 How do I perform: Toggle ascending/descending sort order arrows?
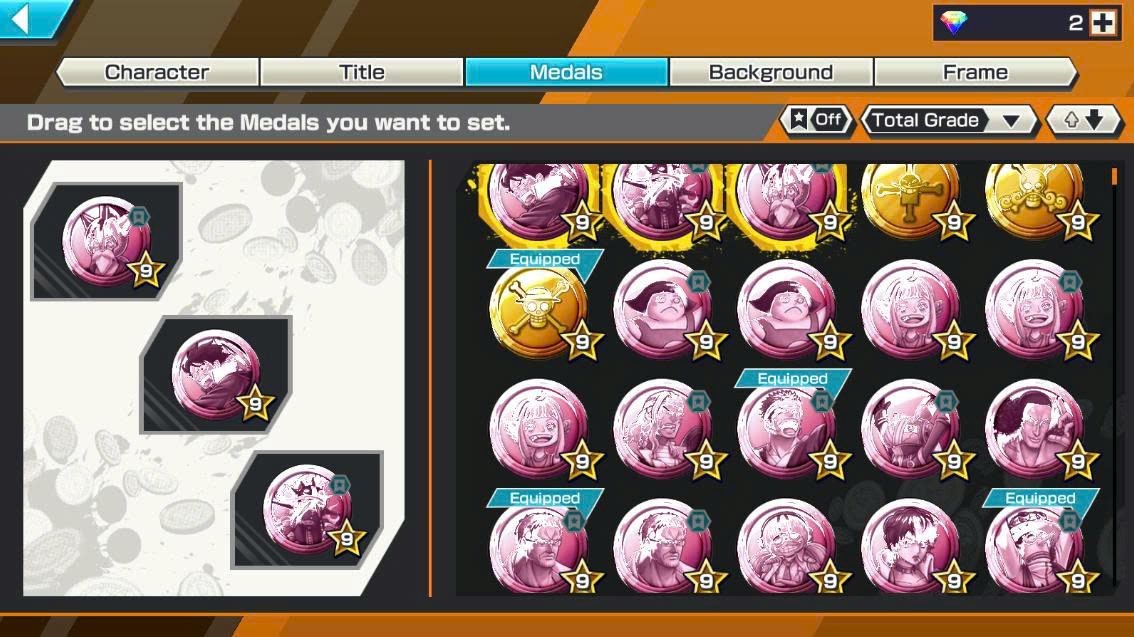pyautogui.click(x=1083, y=120)
